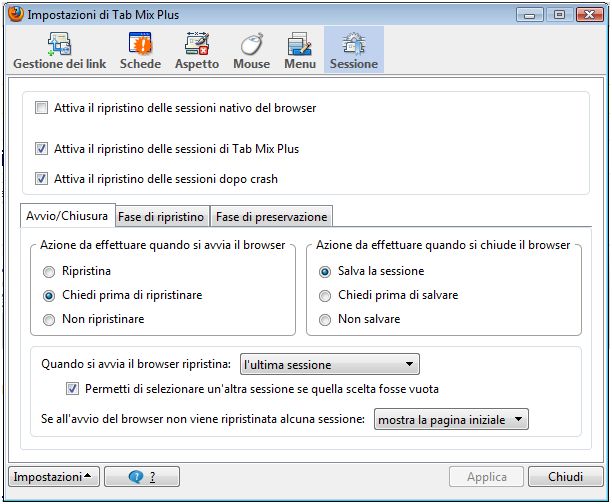
Task: Open the Aspetto settings section
Action: 197,50
